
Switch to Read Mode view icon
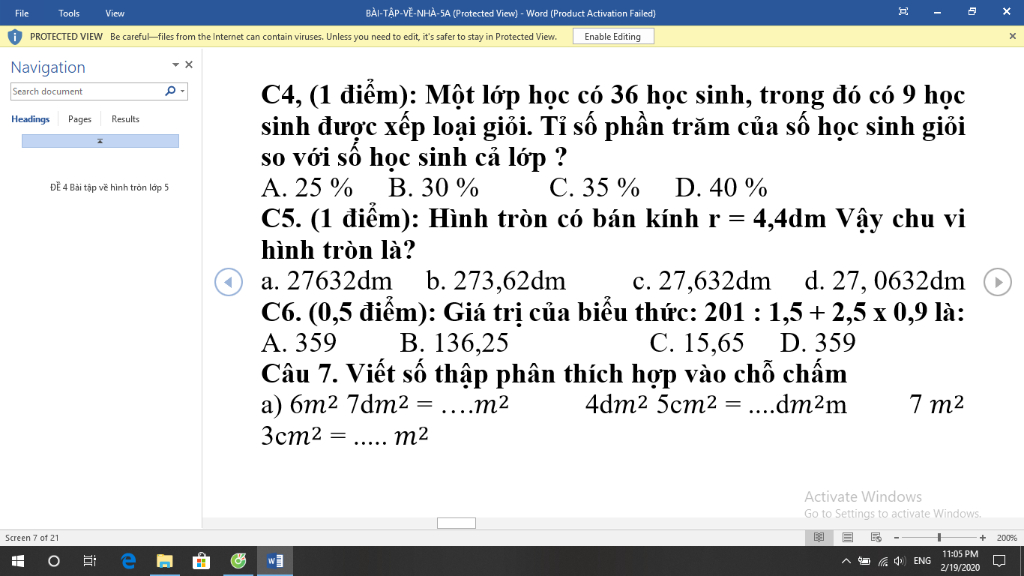click(x=818, y=537)
